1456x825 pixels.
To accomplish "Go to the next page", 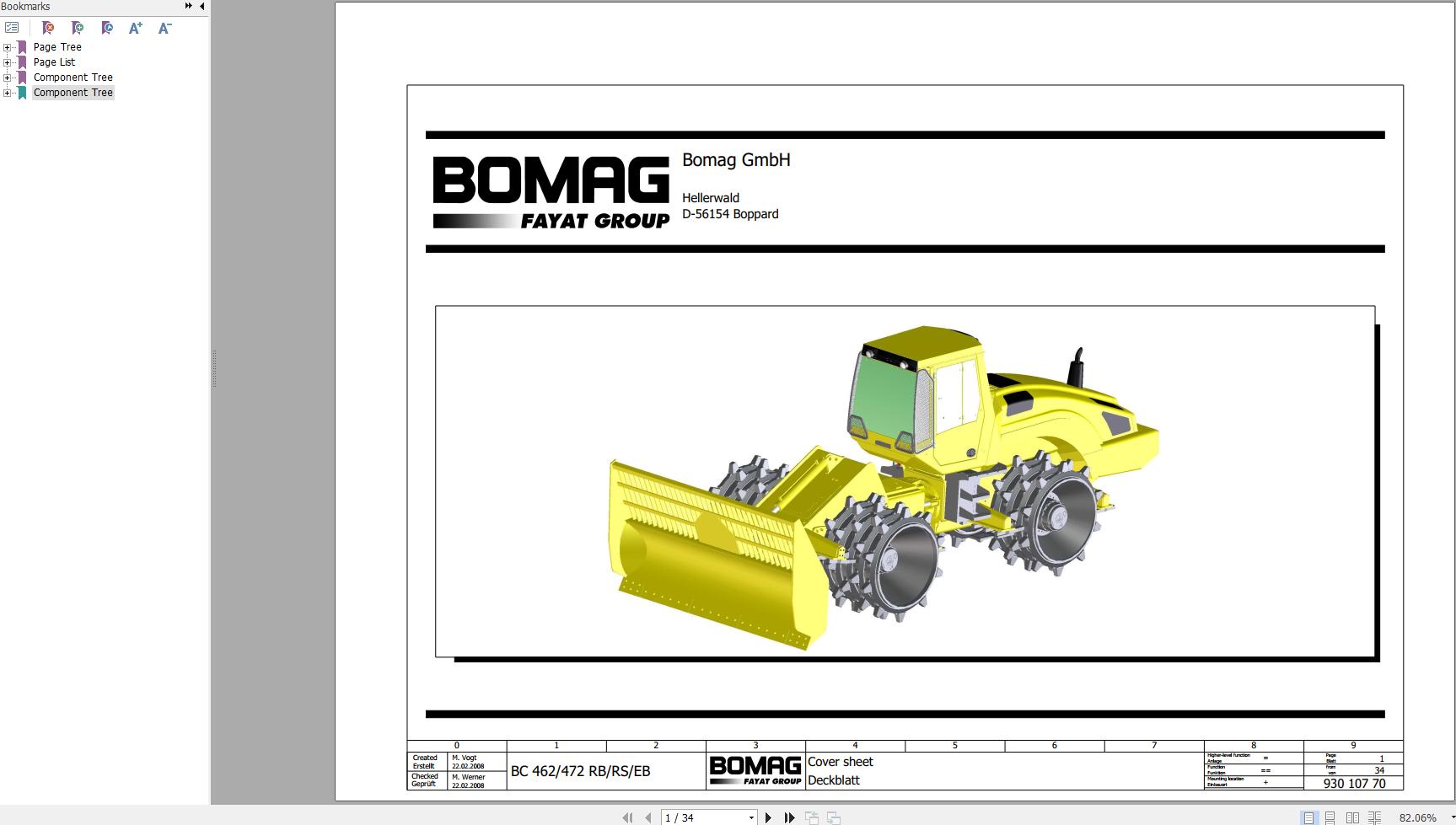I will pyautogui.click(x=768, y=817).
